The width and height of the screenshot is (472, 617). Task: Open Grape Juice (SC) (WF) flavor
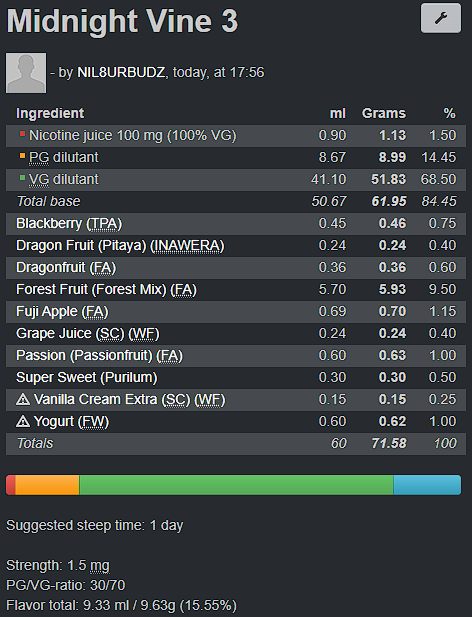[x=88, y=334]
